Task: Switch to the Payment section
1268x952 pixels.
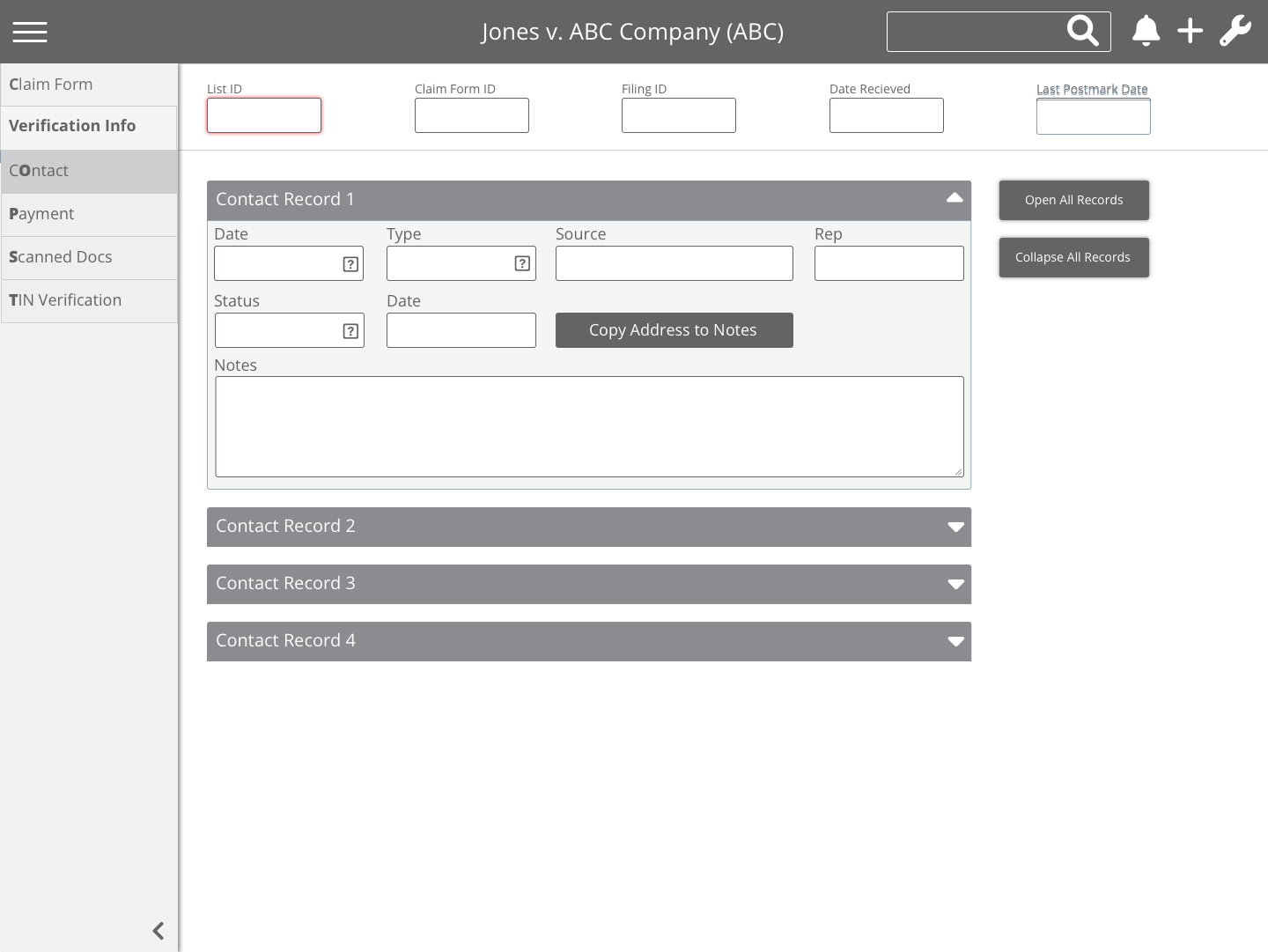Action: click(41, 214)
